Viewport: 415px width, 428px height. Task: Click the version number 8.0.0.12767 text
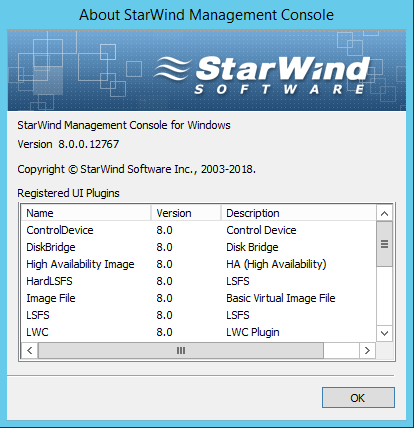pos(88,144)
